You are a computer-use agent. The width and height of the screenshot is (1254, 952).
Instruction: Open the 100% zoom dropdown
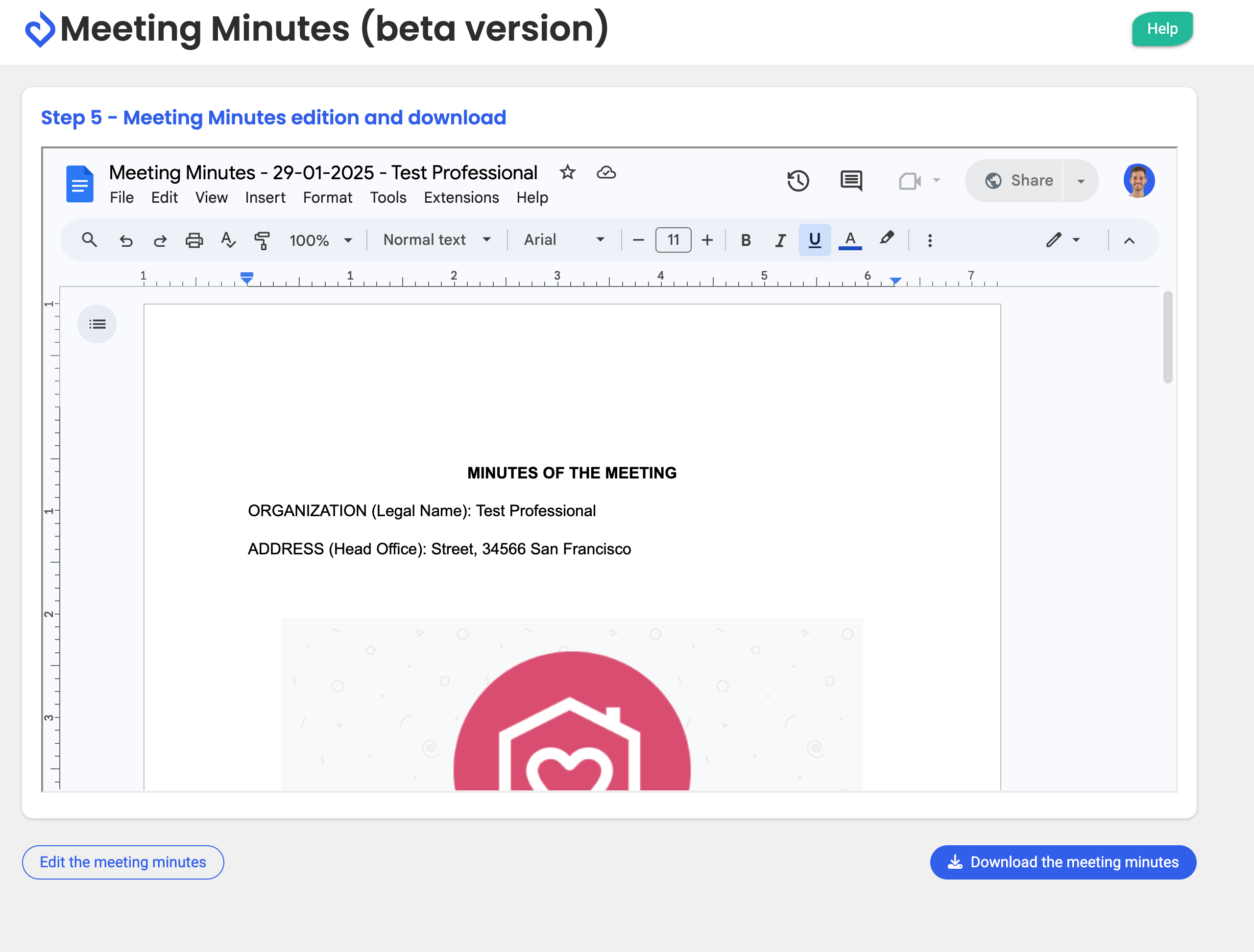[320, 240]
